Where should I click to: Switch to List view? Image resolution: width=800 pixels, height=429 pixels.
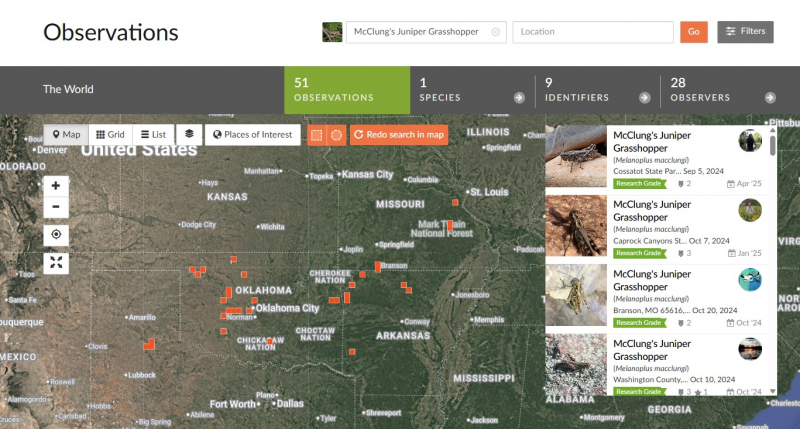[154, 135]
